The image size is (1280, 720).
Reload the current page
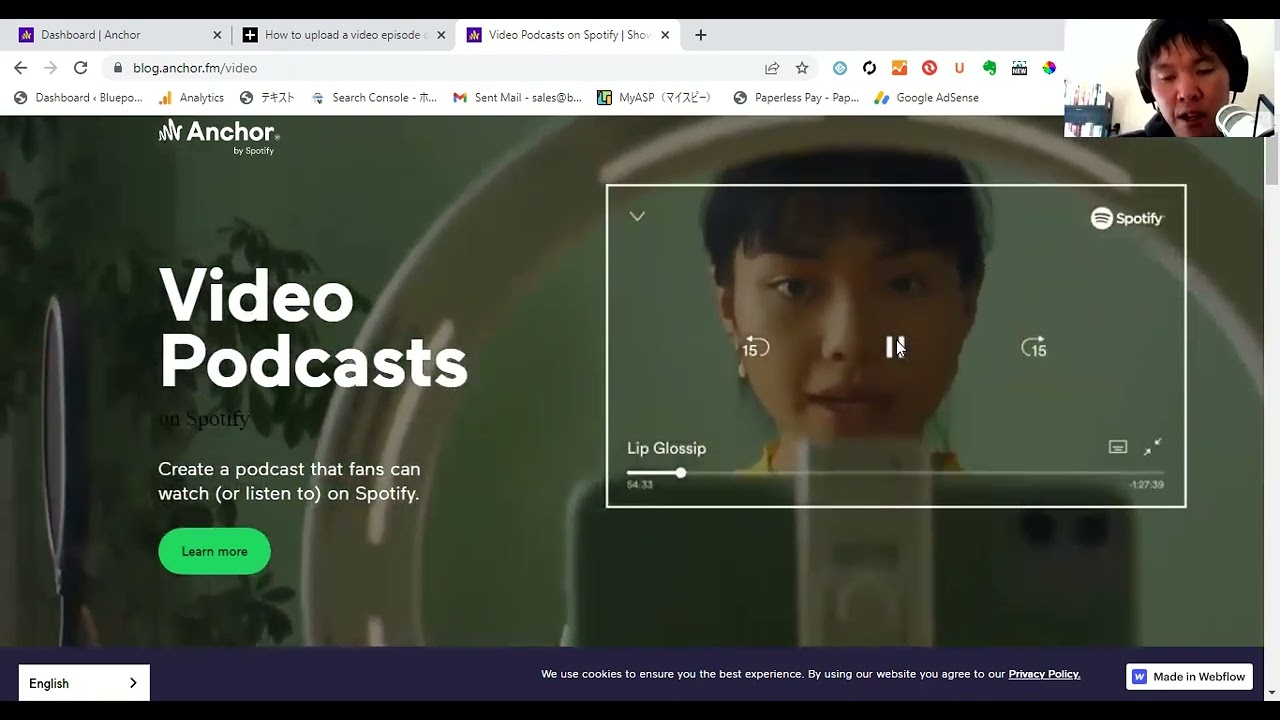coord(81,68)
